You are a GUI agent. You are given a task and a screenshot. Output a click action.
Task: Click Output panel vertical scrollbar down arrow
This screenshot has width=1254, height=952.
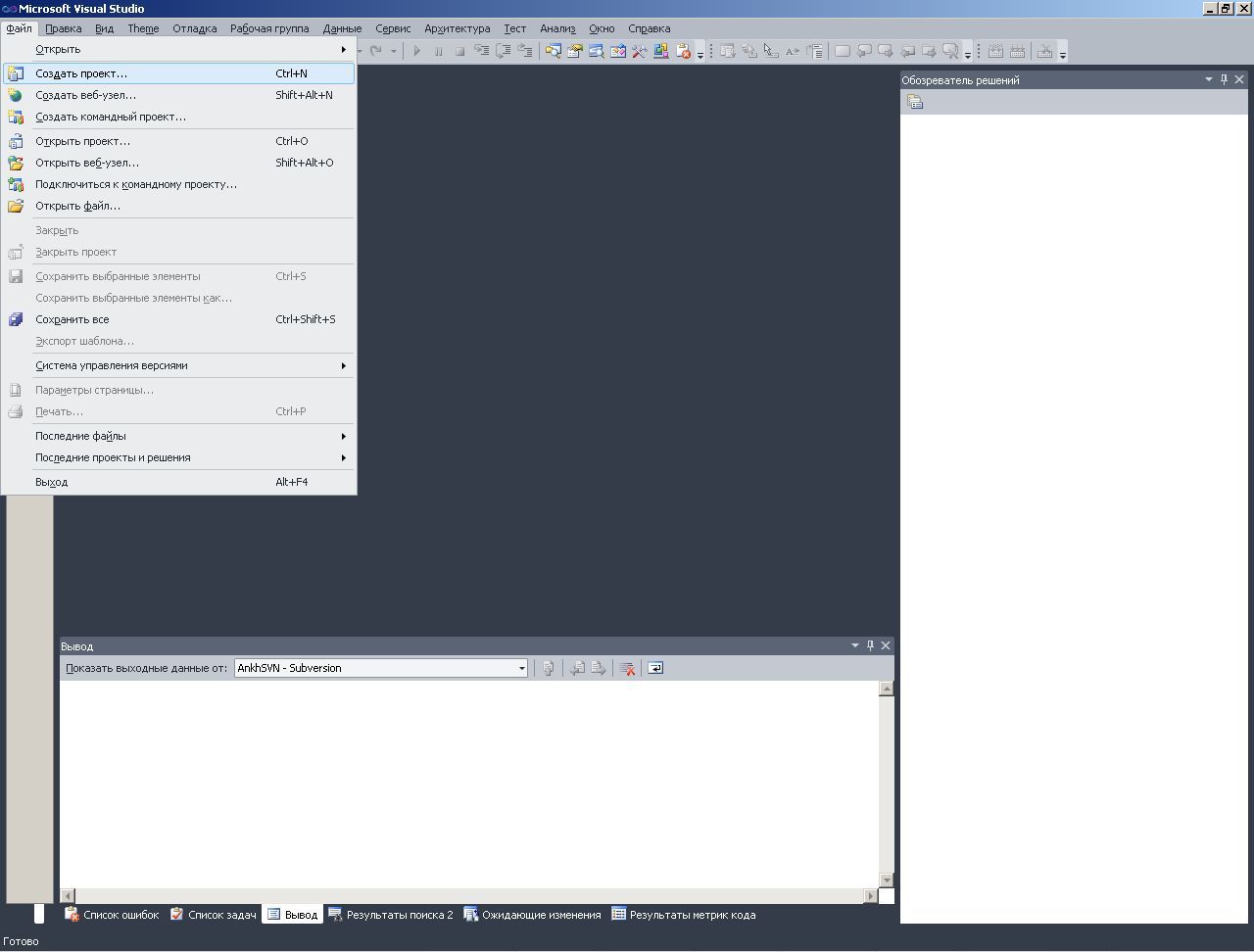coord(886,880)
